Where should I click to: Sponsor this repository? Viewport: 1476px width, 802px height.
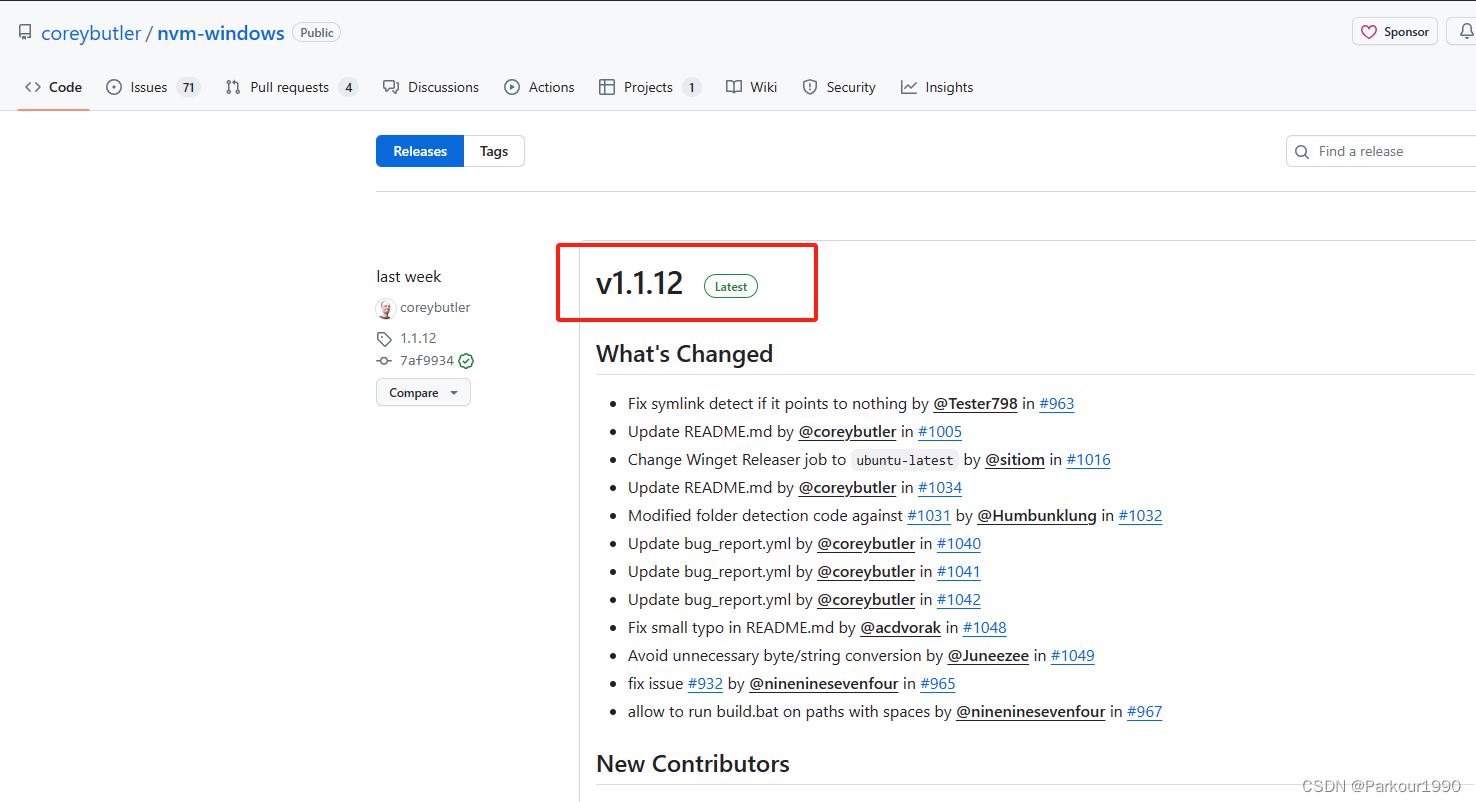(x=1395, y=32)
